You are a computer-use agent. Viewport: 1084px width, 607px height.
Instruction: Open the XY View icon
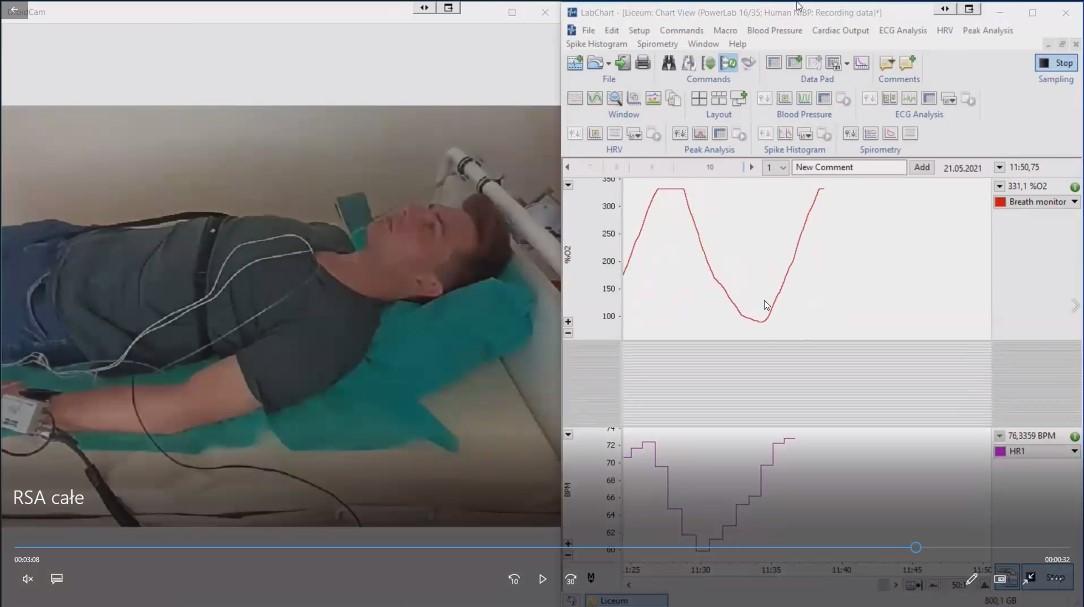pyautogui.click(x=634, y=98)
